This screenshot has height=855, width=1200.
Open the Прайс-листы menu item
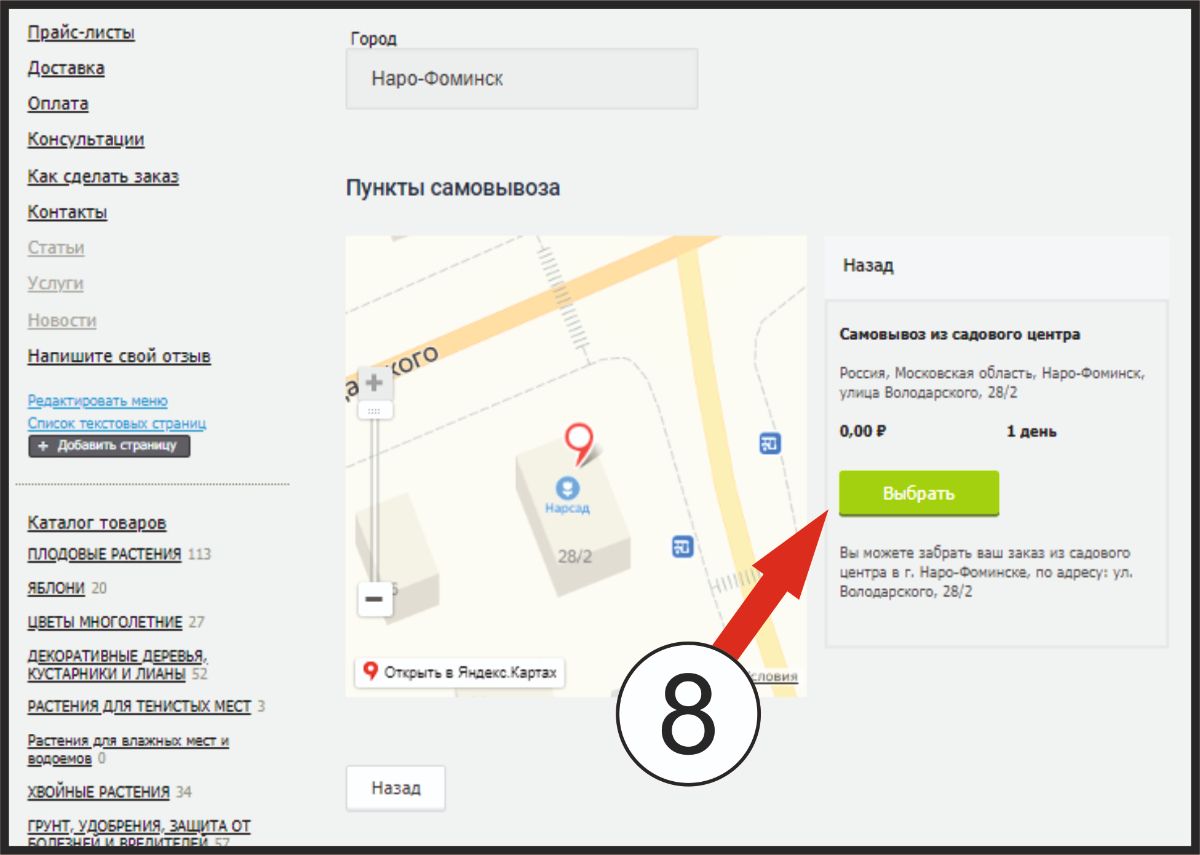[81, 33]
